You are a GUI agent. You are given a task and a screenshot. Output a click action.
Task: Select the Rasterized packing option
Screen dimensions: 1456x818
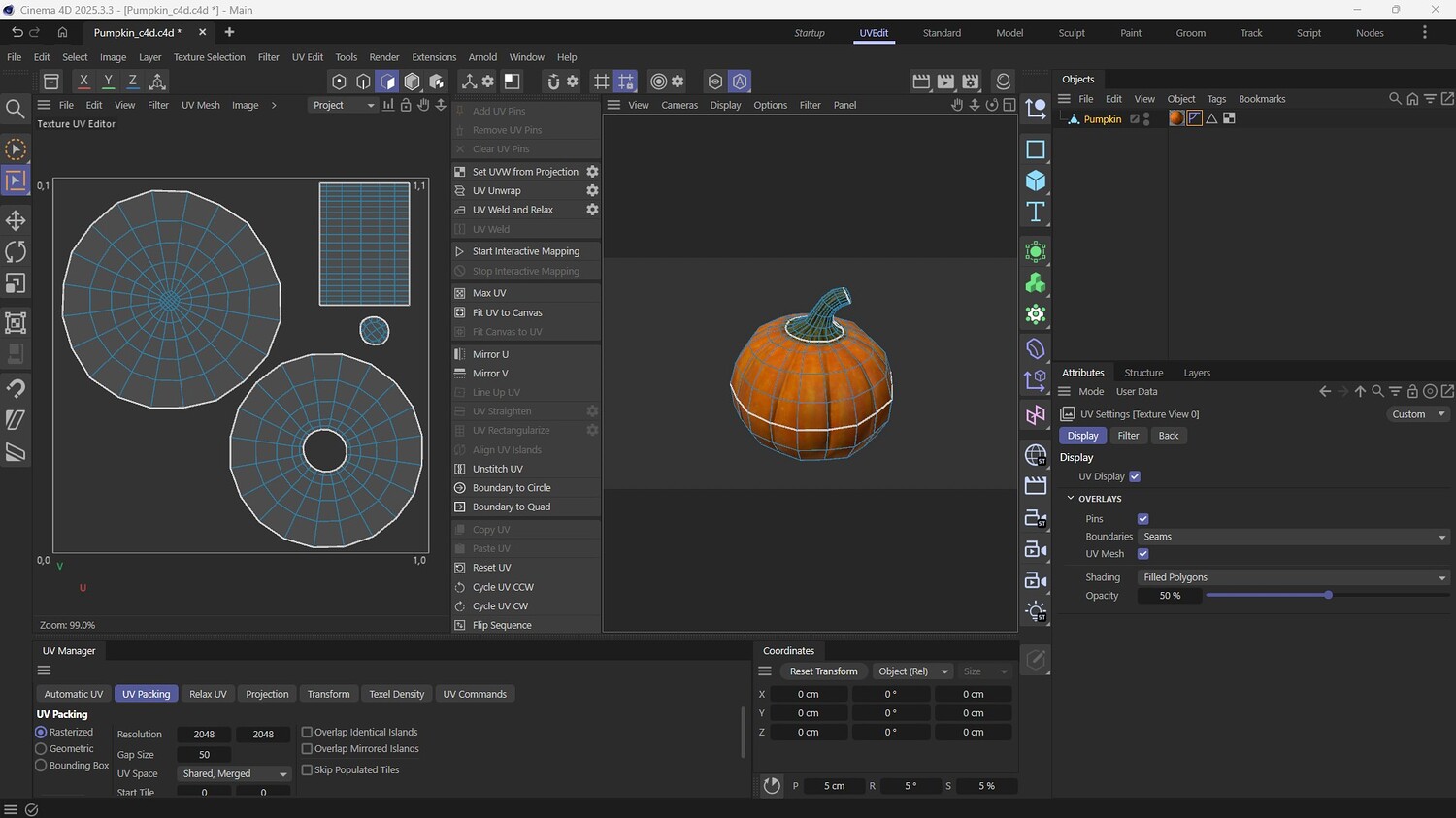41,733
